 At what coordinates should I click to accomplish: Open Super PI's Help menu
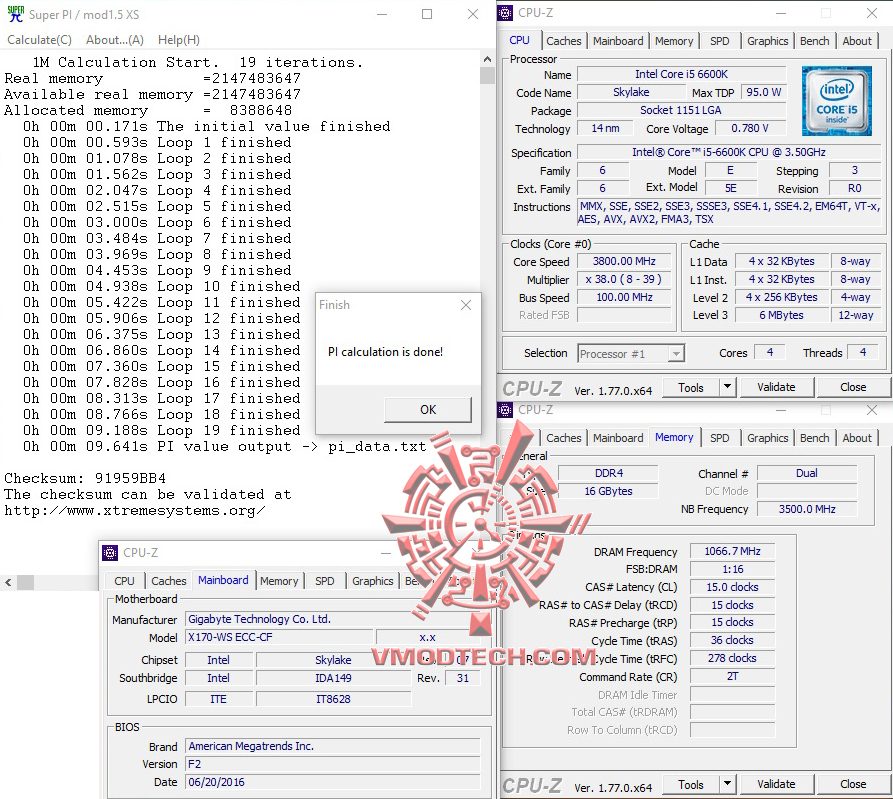coord(177,39)
